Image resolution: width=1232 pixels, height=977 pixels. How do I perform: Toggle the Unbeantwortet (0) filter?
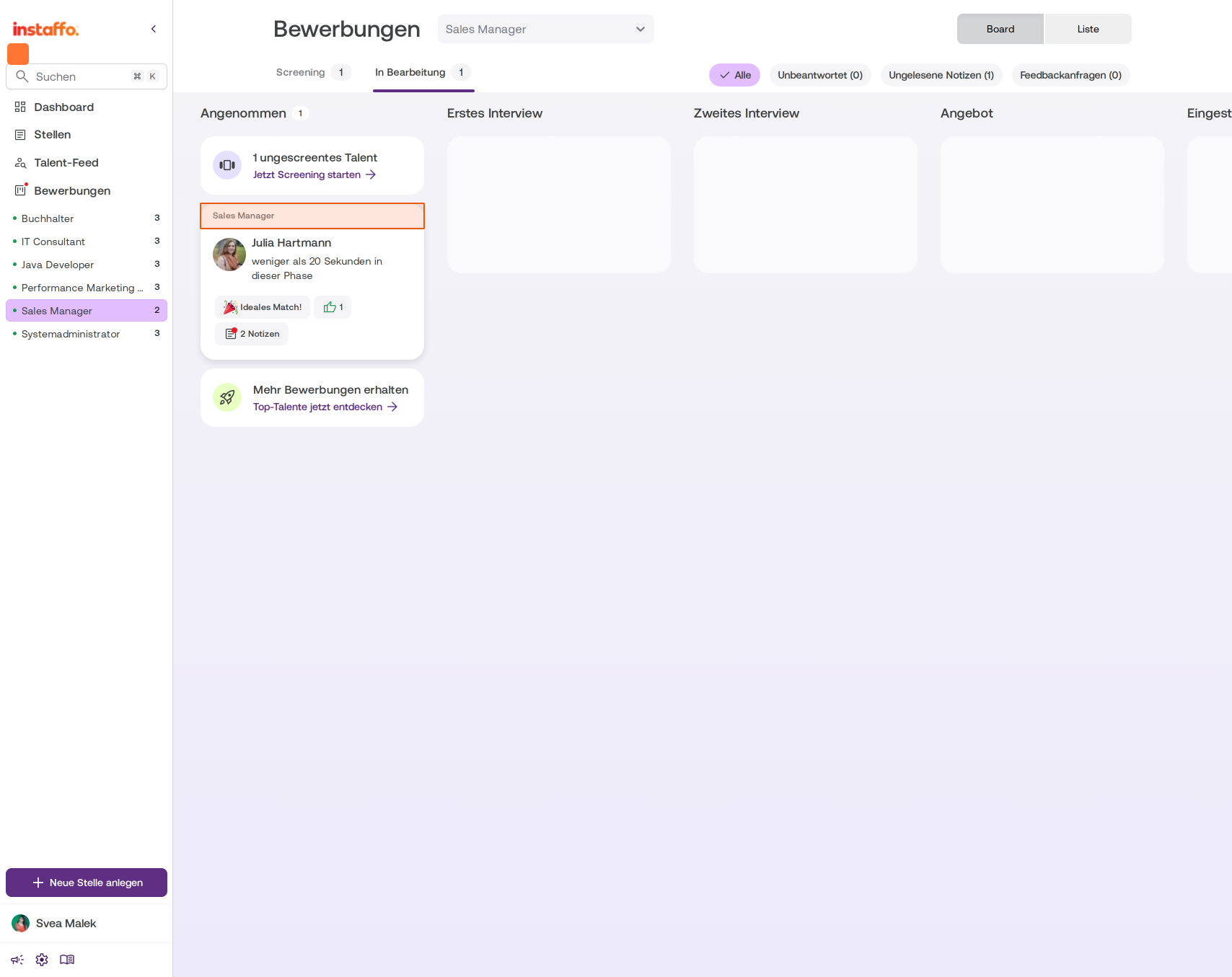[x=820, y=75]
